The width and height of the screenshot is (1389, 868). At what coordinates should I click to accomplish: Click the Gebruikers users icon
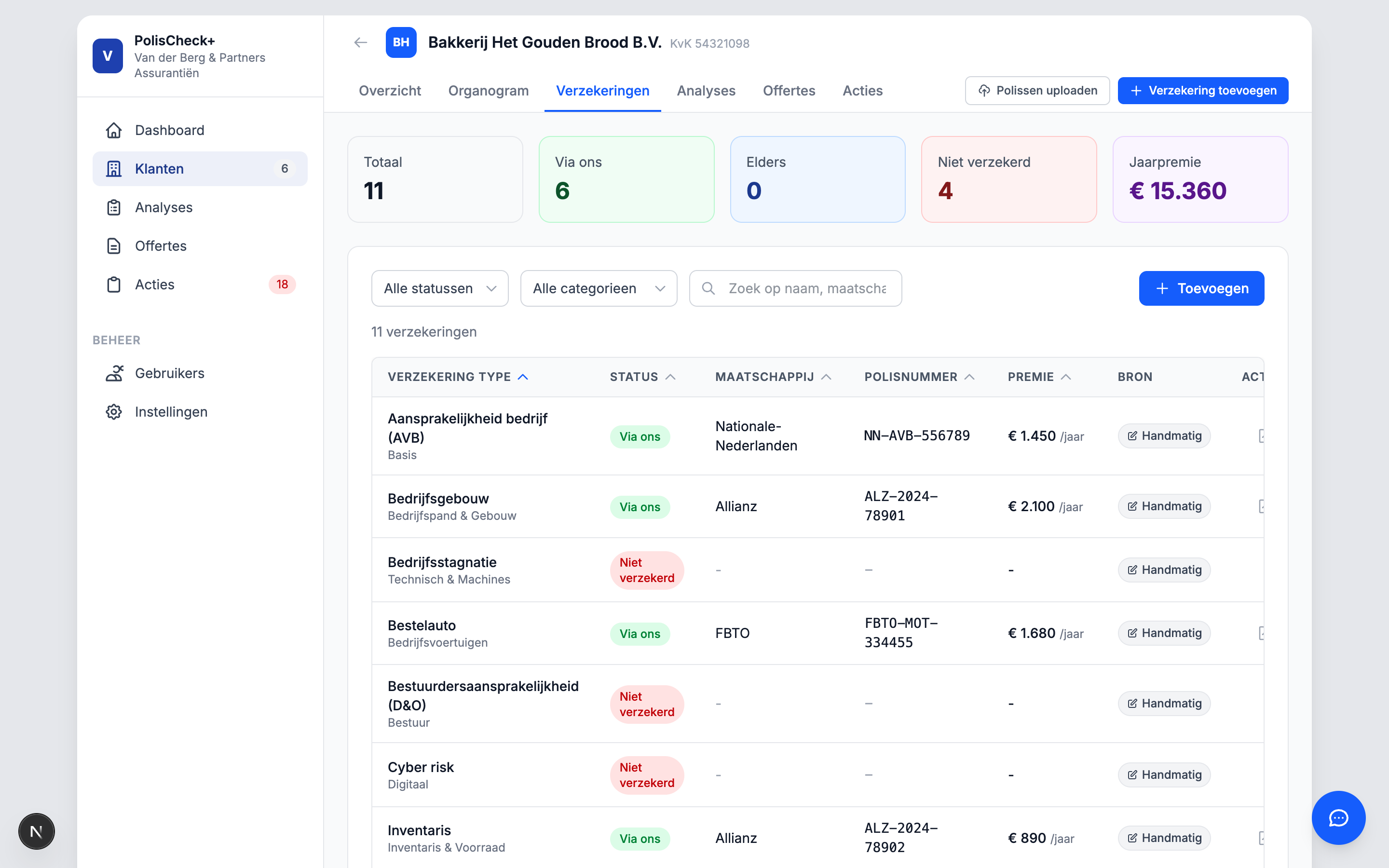pos(114,373)
